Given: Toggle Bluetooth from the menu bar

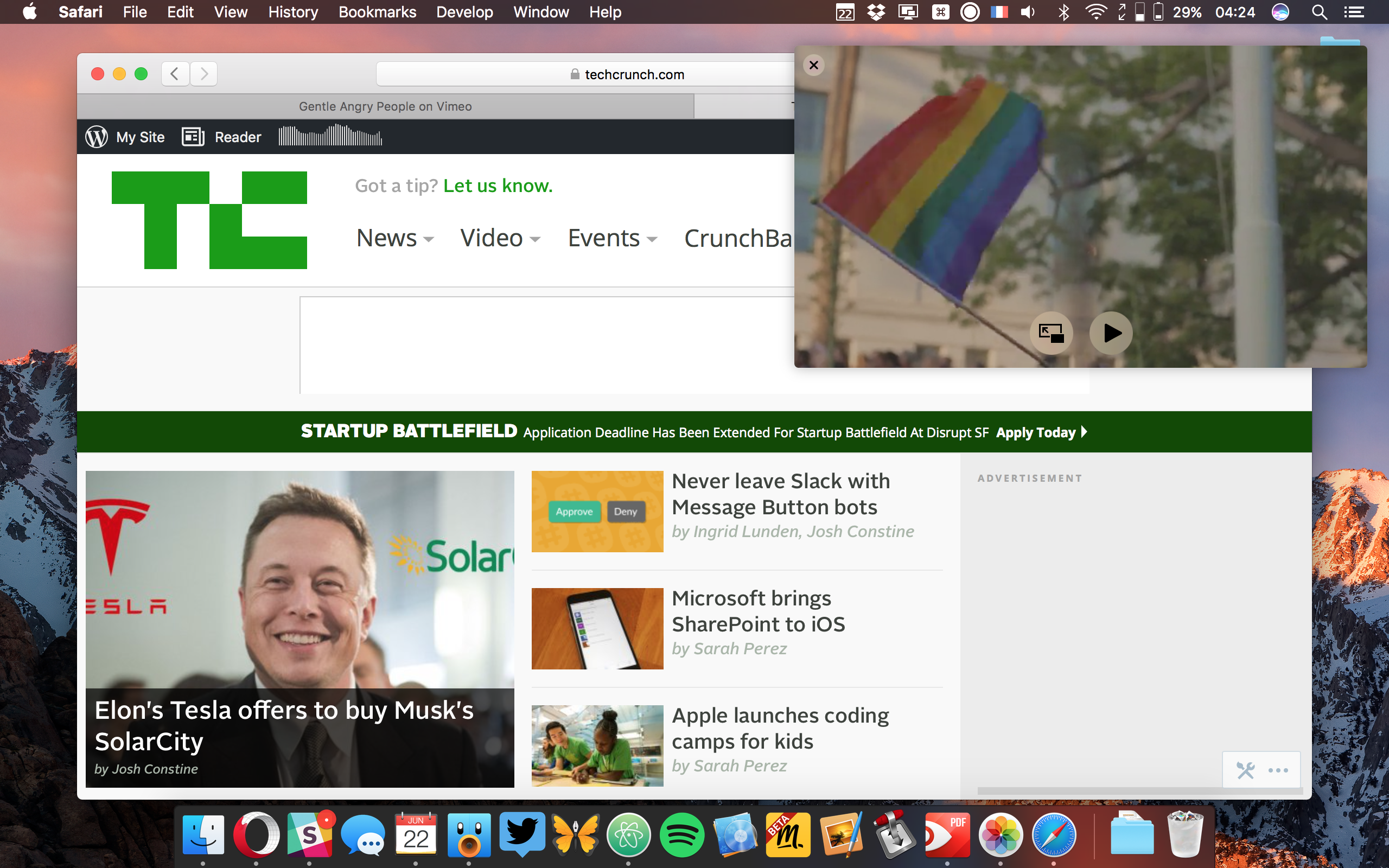Looking at the screenshot, I should click(x=1063, y=12).
